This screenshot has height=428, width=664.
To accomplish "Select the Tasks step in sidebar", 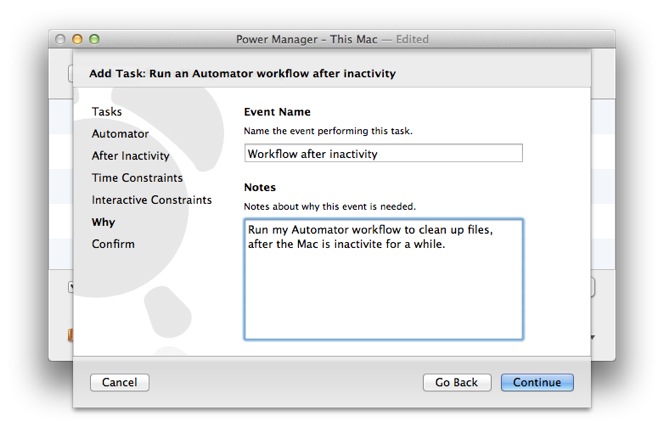I will click(x=107, y=112).
